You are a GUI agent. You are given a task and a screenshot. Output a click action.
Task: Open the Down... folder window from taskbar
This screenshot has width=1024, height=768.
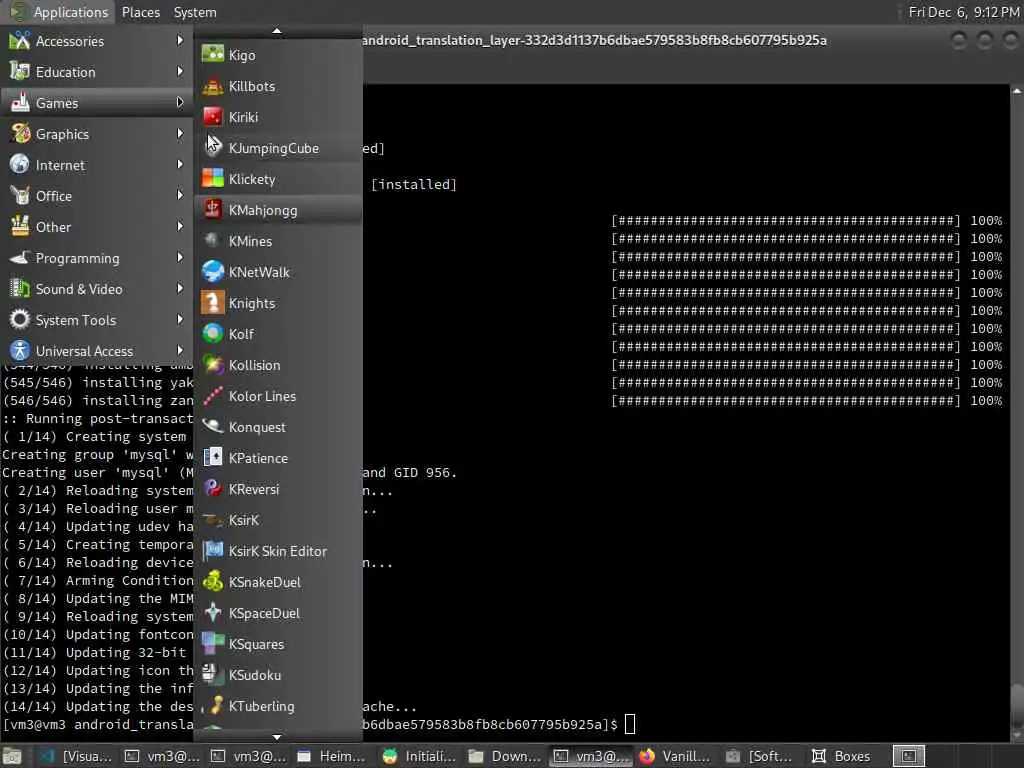coord(504,756)
